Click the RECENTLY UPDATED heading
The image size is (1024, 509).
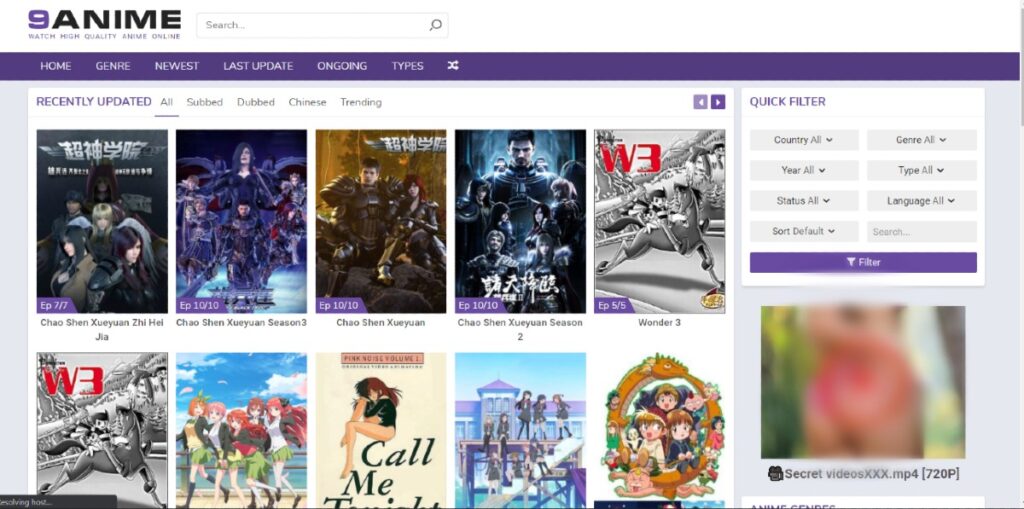tap(93, 101)
